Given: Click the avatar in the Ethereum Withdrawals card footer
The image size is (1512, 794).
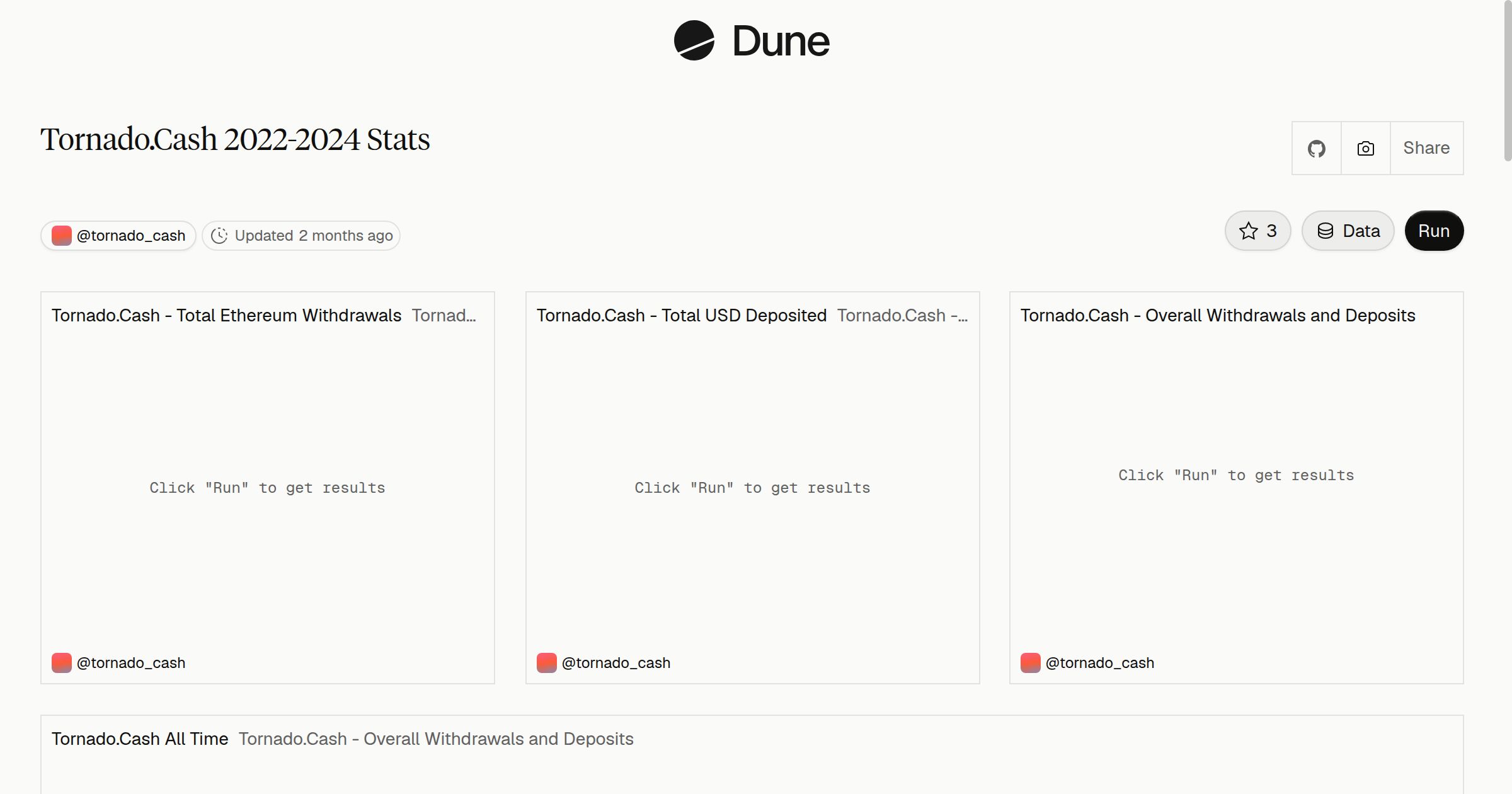Looking at the screenshot, I should click(x=62, y=663).
